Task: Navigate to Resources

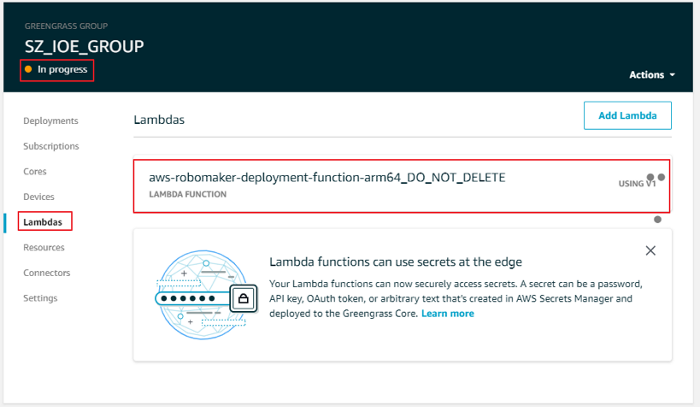Action: (44, 248)
